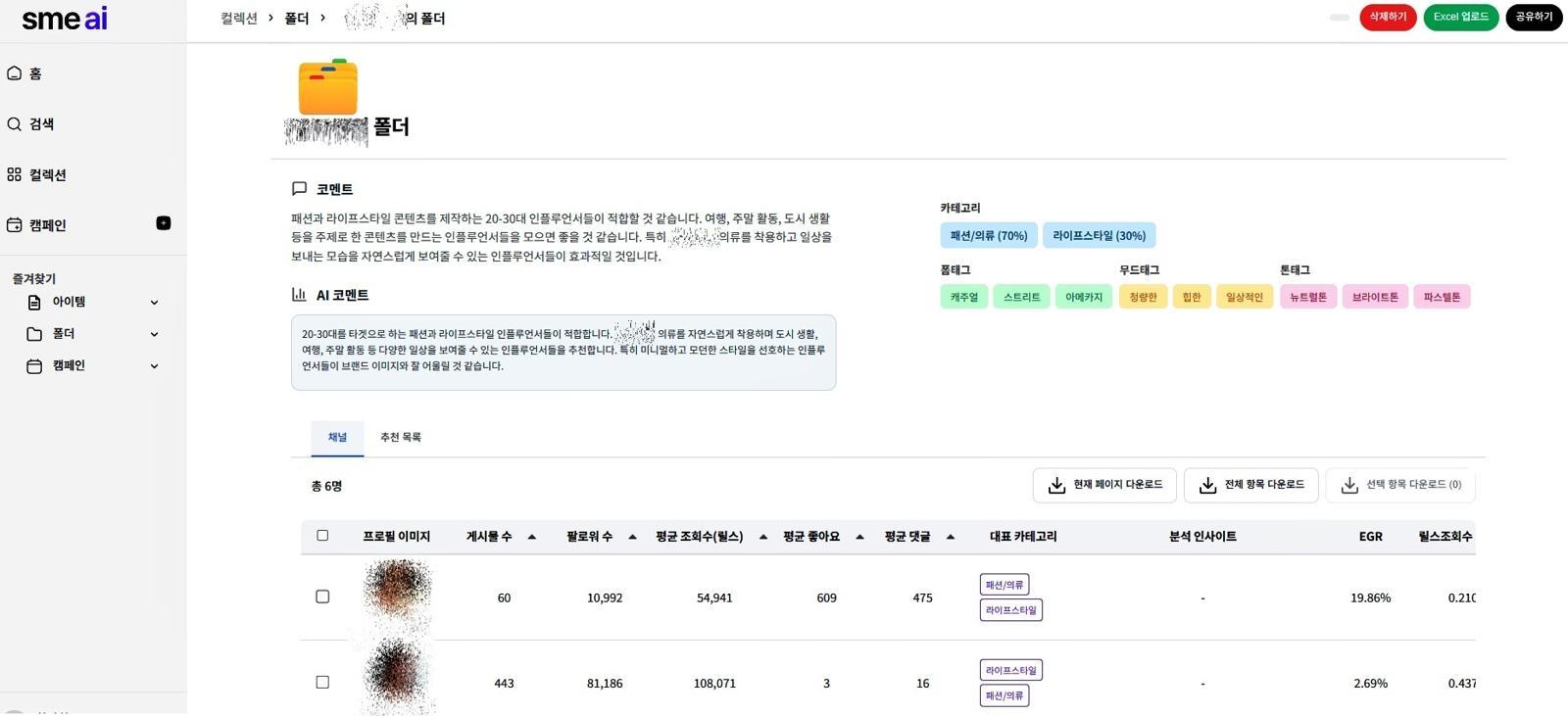Click the pink 파스텔톤 tag
1568x716 pixels.
[1442, 297]
